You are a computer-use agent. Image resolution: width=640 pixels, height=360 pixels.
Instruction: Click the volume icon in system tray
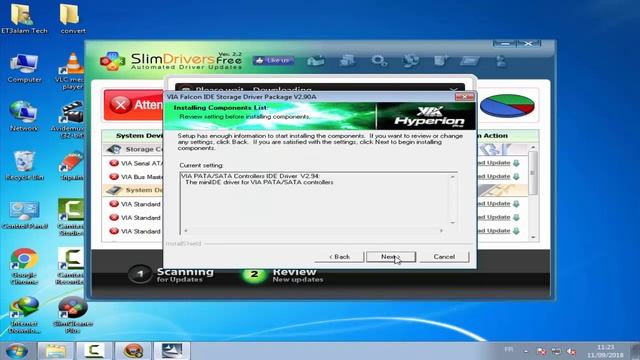tap(571, 351)
